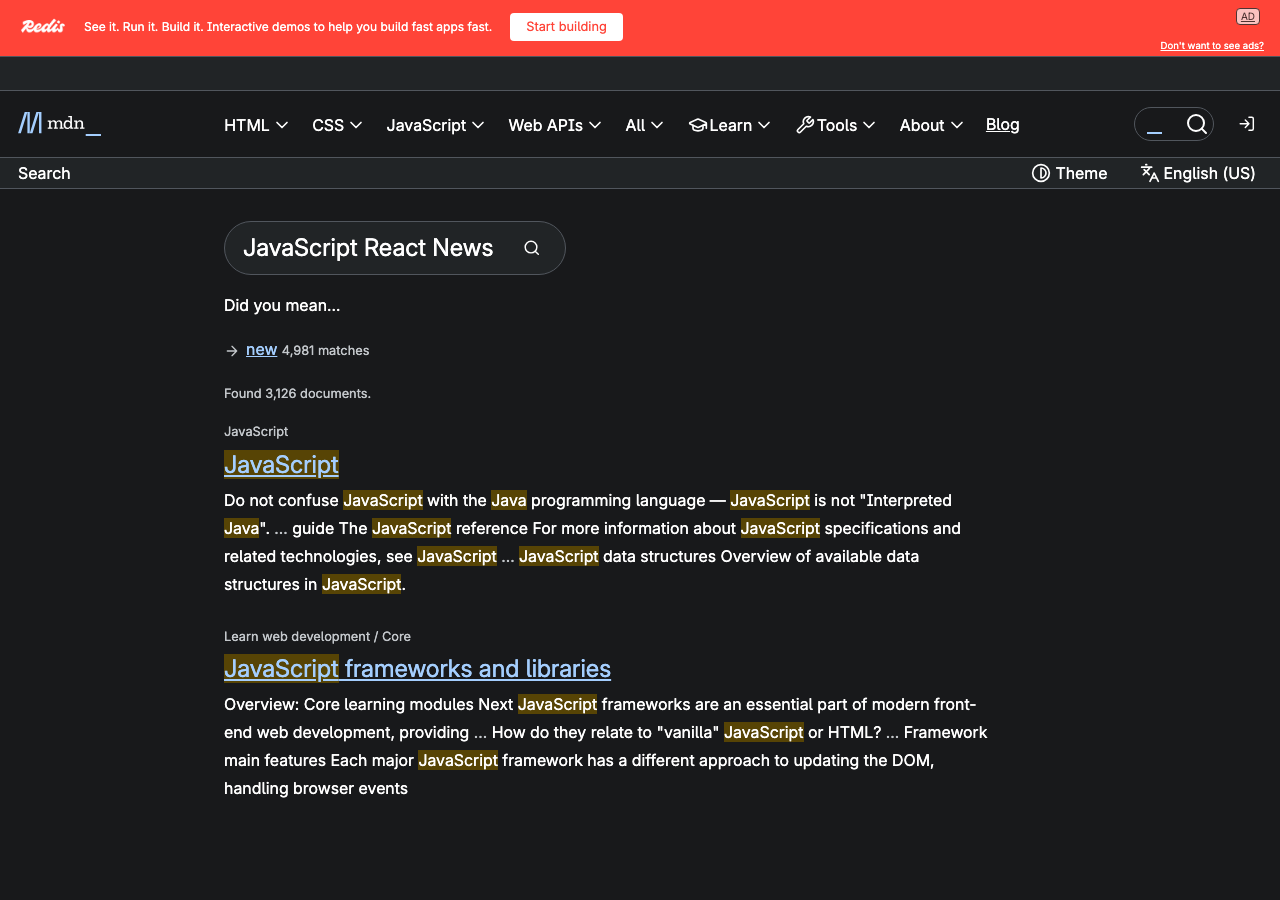Click the graduation cap icon on Learn menu
The width and height of the screenshot is (1280, 900).
coord(698,125)
